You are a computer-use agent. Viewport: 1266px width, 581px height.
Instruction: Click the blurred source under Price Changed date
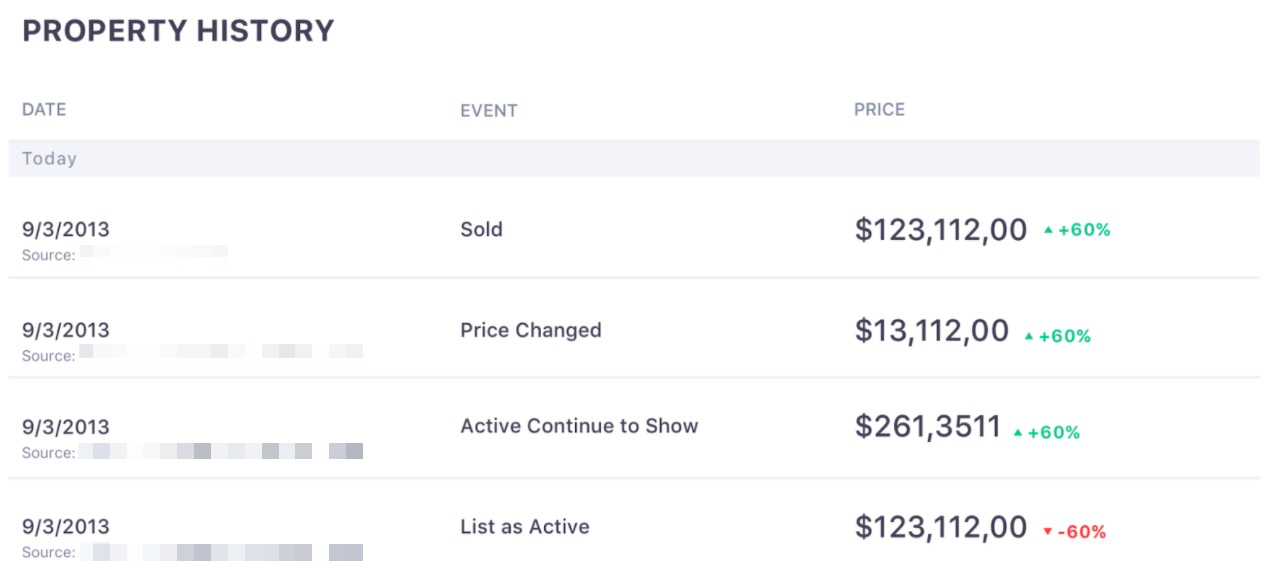(221, 352)
